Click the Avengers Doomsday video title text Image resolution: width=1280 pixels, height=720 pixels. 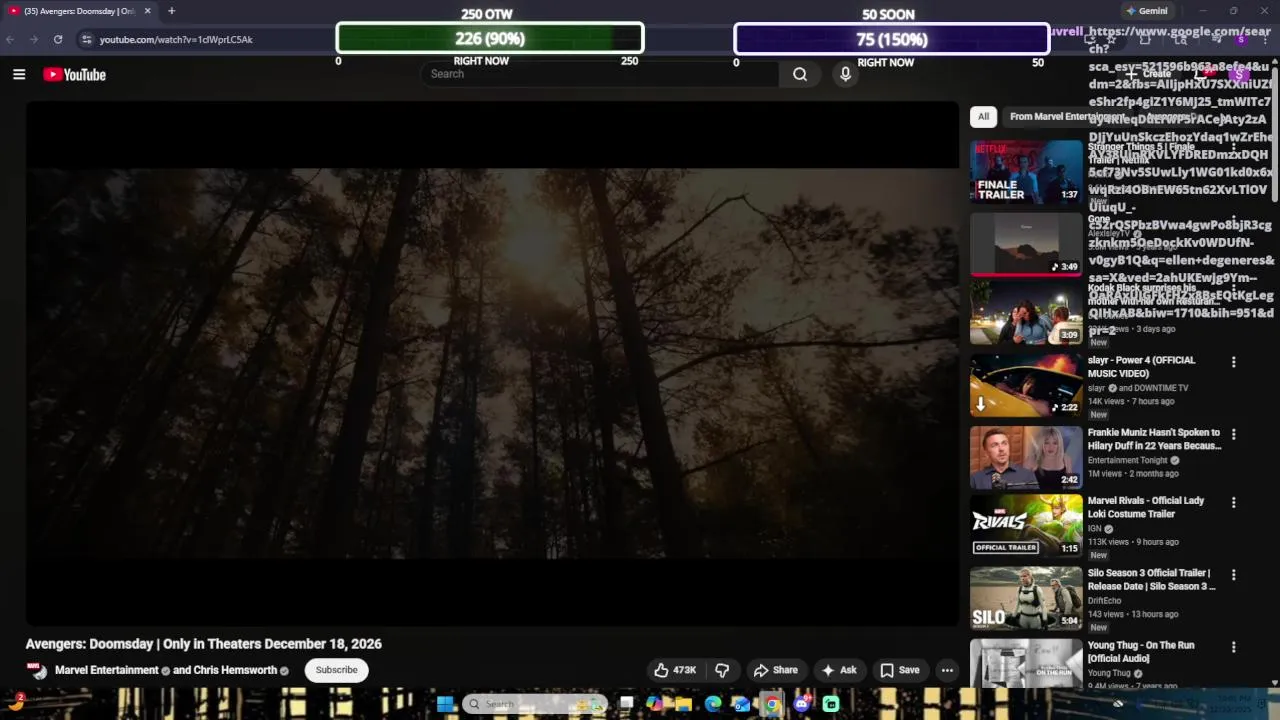click(204, 644)
